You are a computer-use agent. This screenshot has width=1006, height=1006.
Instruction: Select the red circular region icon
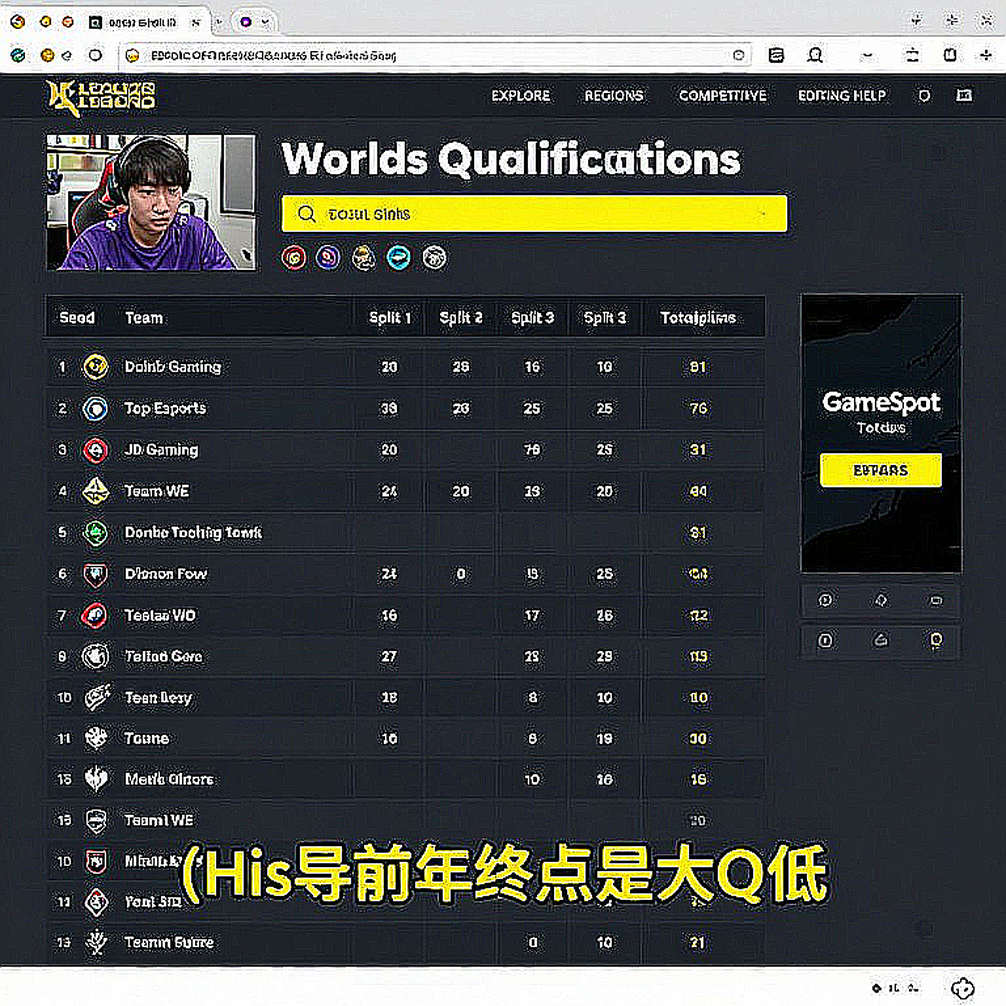click(294, 258)
